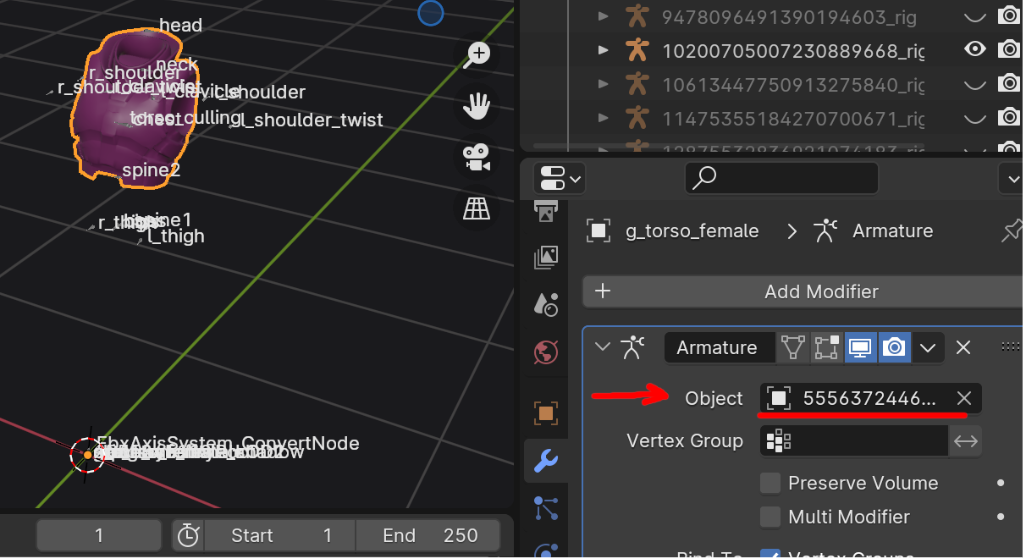Click Armature in the properties breadcrumb
The image size is (1023, 558).
tap(893, 231)
